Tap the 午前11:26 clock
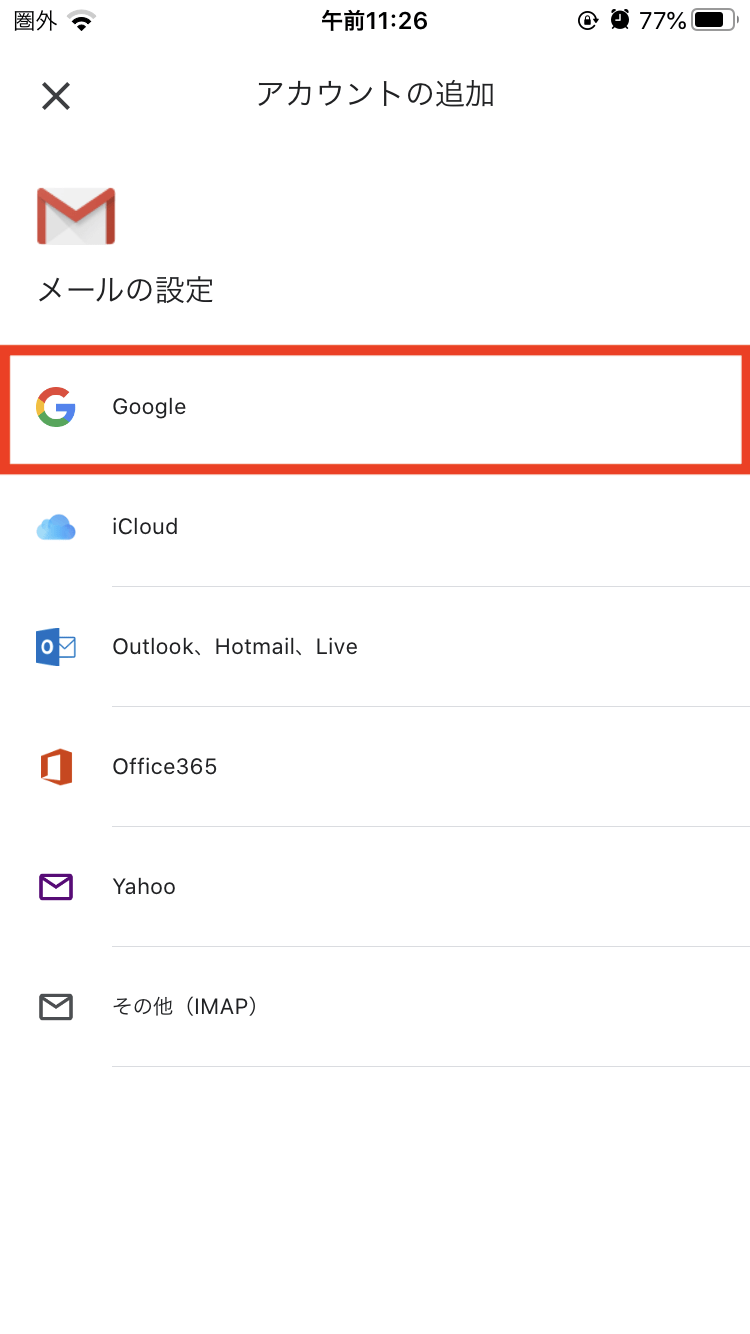Image resolution: width=750 pixels, height=1334 pixels. [x=375, y=21]
